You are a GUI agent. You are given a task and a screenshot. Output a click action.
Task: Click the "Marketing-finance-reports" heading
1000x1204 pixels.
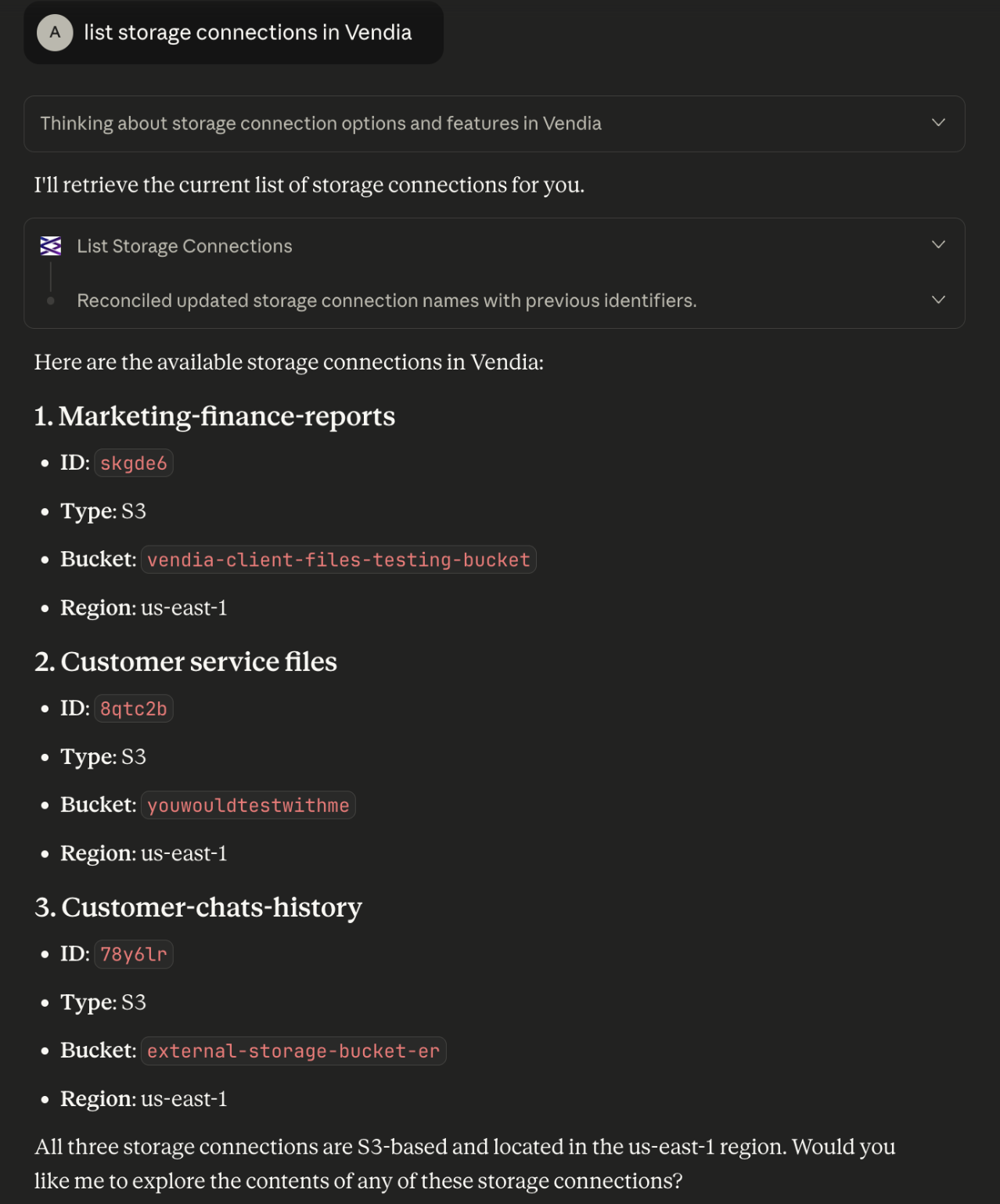click(227, 416)
